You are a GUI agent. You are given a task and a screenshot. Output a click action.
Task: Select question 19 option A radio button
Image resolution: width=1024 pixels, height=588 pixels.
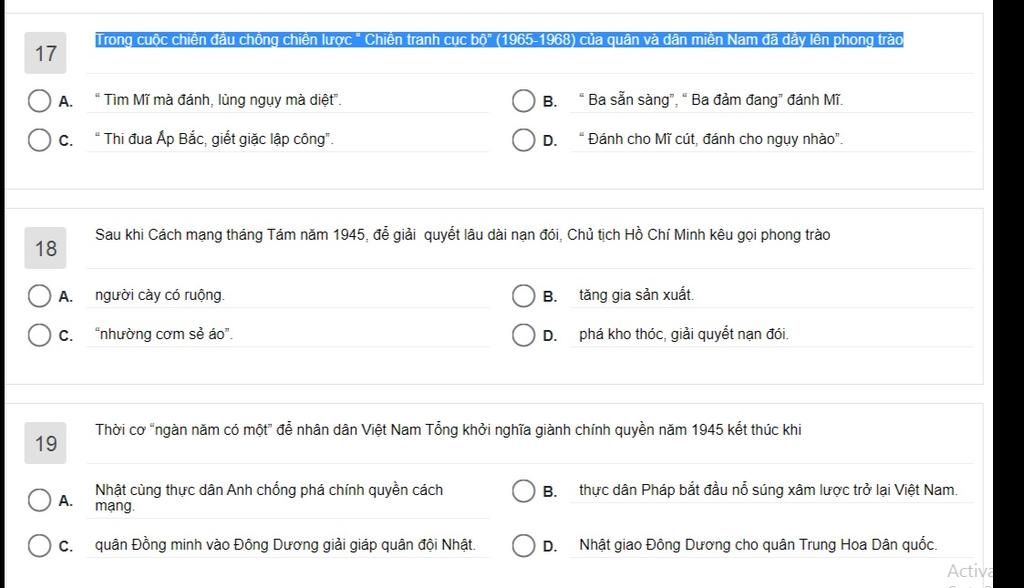click(x=39, y=500)
